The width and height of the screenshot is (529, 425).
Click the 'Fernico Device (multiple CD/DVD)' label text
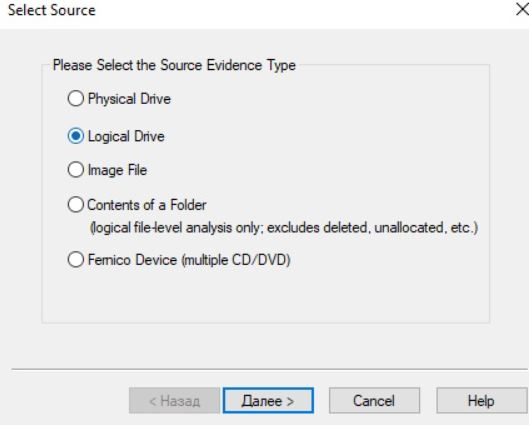point(189,260)
